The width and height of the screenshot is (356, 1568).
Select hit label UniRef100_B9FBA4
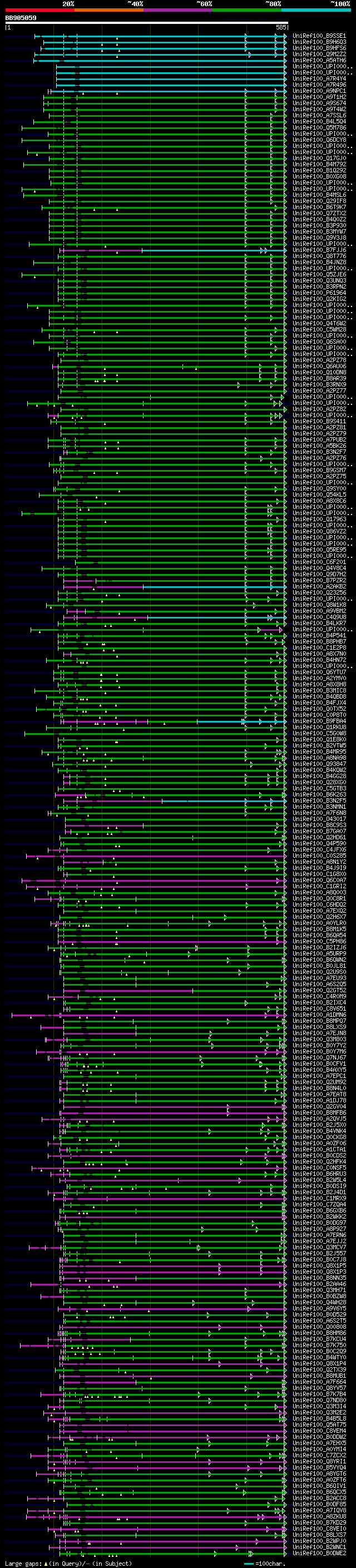[319, 721]
